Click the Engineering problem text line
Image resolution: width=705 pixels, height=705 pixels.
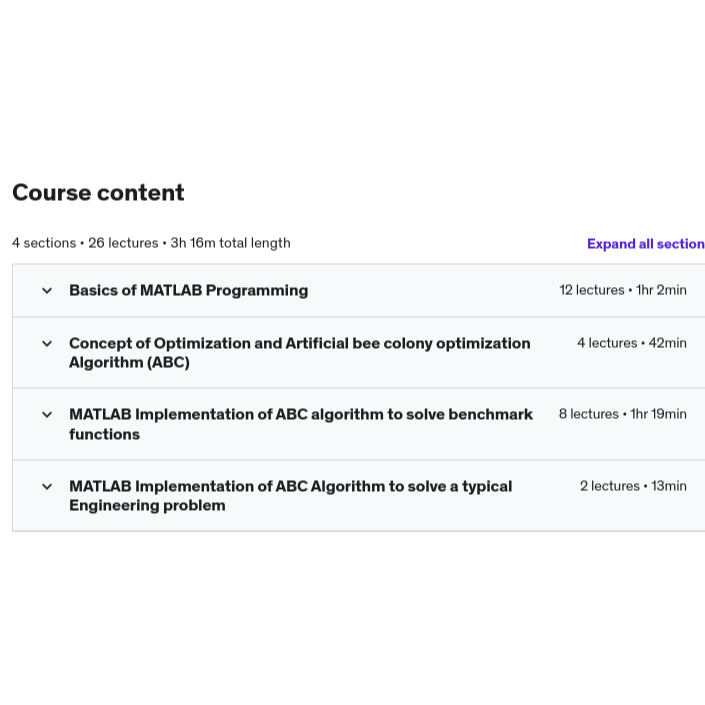[147, 505]
